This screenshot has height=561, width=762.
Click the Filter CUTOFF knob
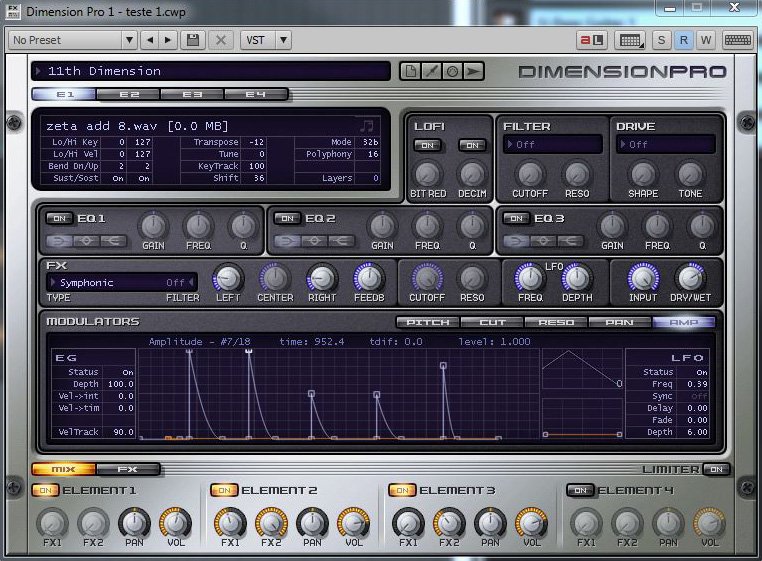click(x=530, y=175)
